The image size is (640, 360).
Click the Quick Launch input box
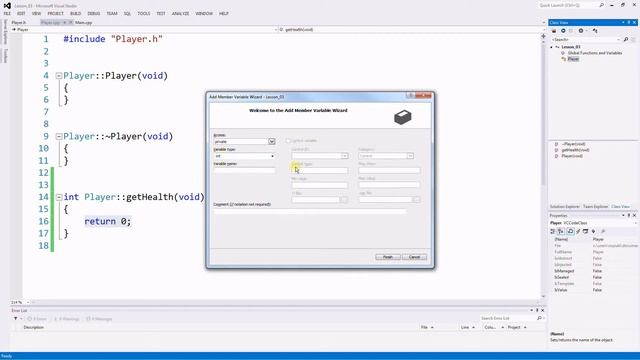[x=568, y=5]
